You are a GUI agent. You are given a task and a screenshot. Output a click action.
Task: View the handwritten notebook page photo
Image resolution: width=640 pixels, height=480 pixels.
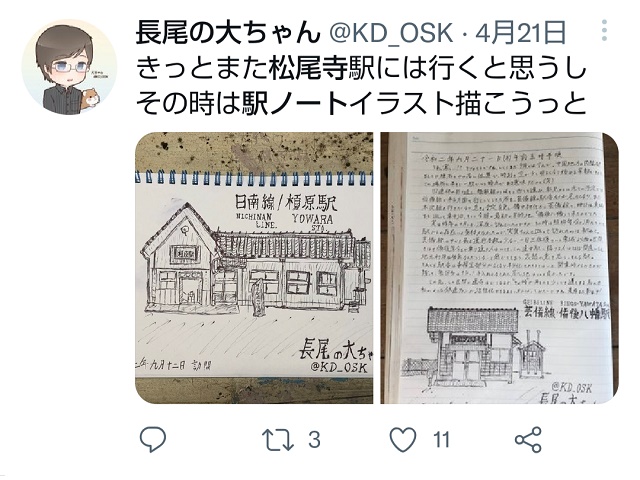click(499, 268)
